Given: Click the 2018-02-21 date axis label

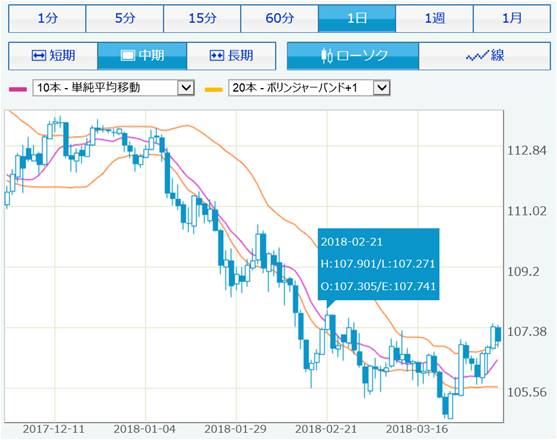Looking at the screenshot, I should (x=326, y=429).
